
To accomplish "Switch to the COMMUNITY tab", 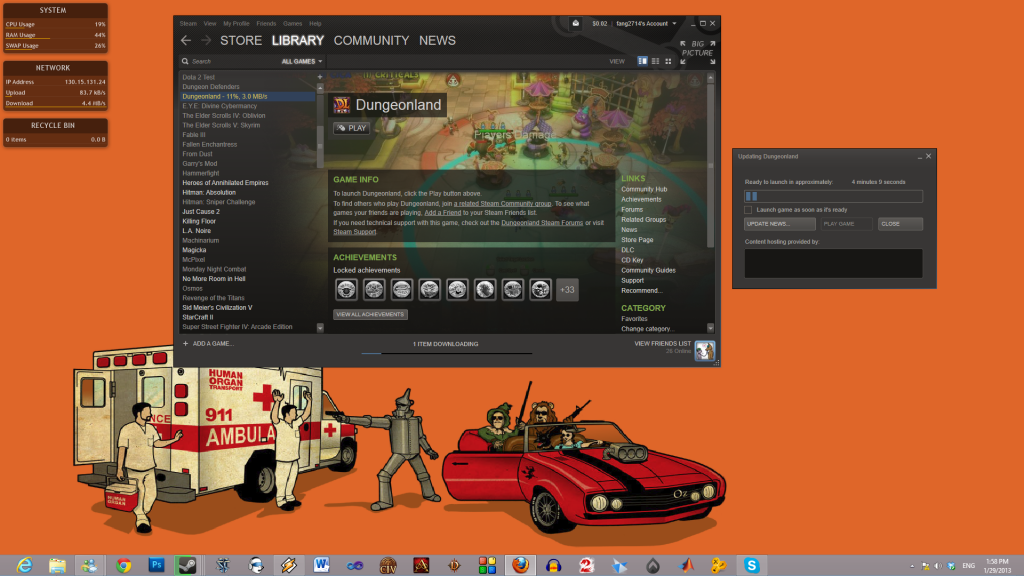I will pos(372,40).
